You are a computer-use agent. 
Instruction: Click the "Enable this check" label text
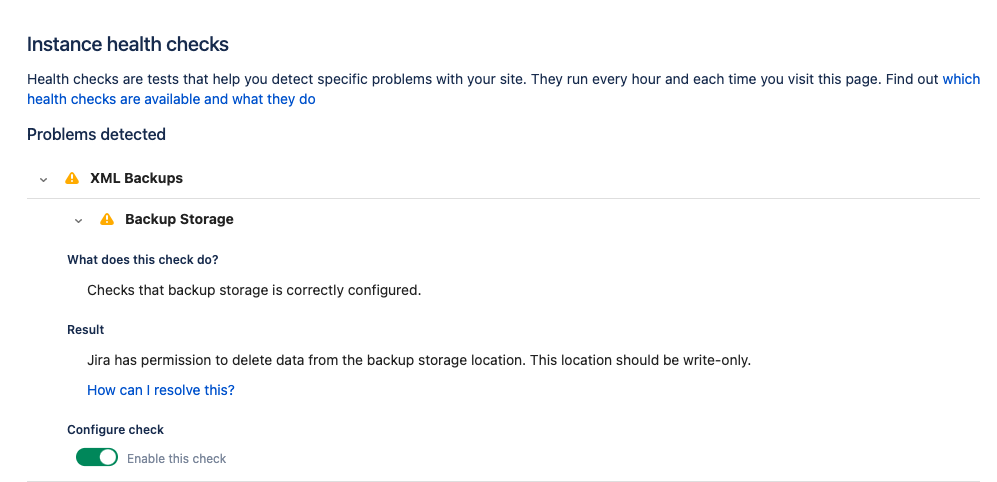pyautogui.click(x=177, y=459)
